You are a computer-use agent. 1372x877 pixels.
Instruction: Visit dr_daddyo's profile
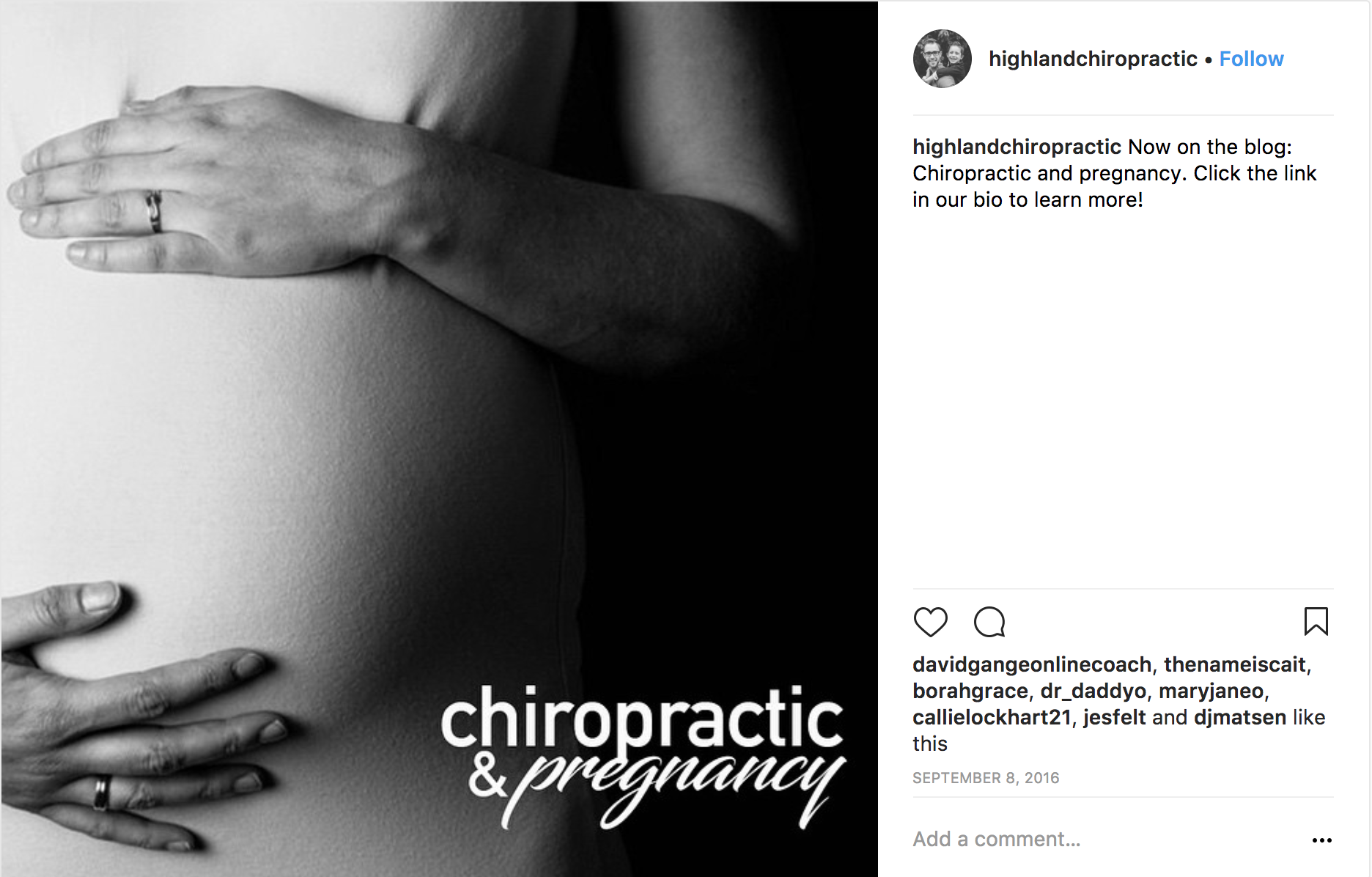point(1093,691)
